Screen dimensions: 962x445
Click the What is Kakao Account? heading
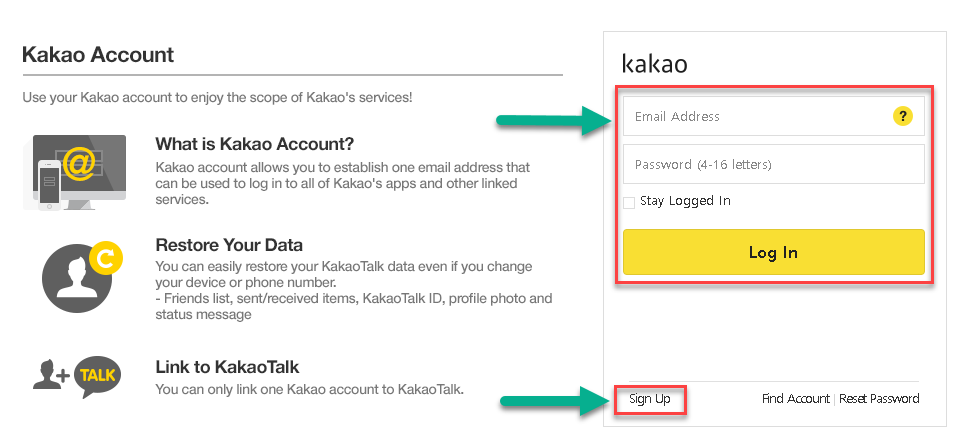tap(255, 144)
